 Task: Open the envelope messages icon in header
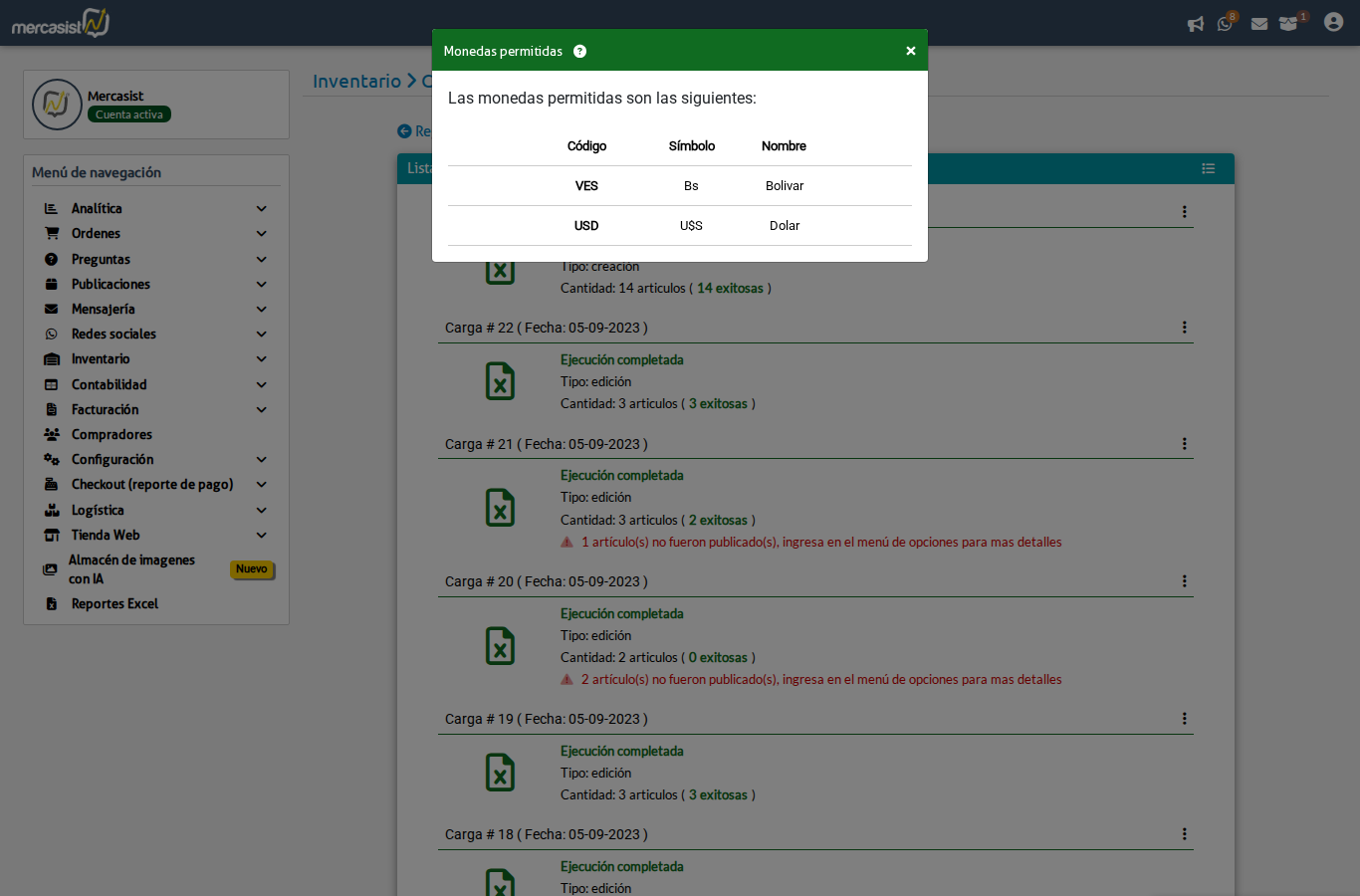point(1259,24)
